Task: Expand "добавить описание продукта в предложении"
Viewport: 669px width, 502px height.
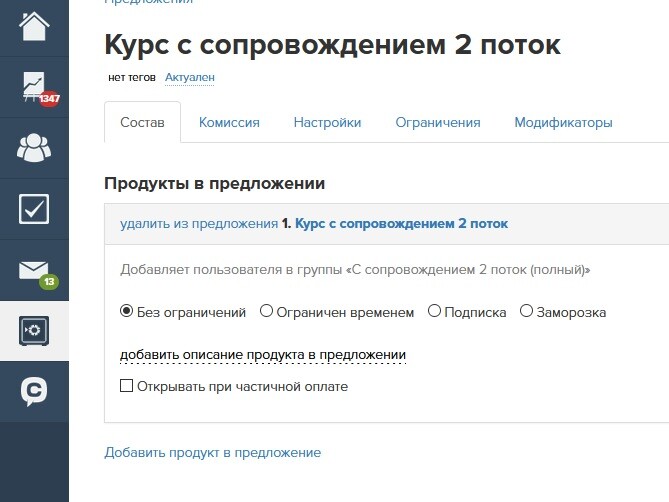Action: pyautogui.click(x=262, y=355)
